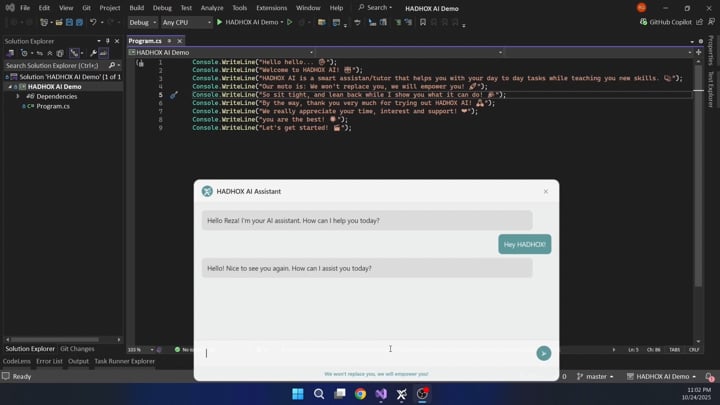Viewport: 720px width, 405px height.
Task: Select Program.cs in Solution Explorer
Action: 53,106
